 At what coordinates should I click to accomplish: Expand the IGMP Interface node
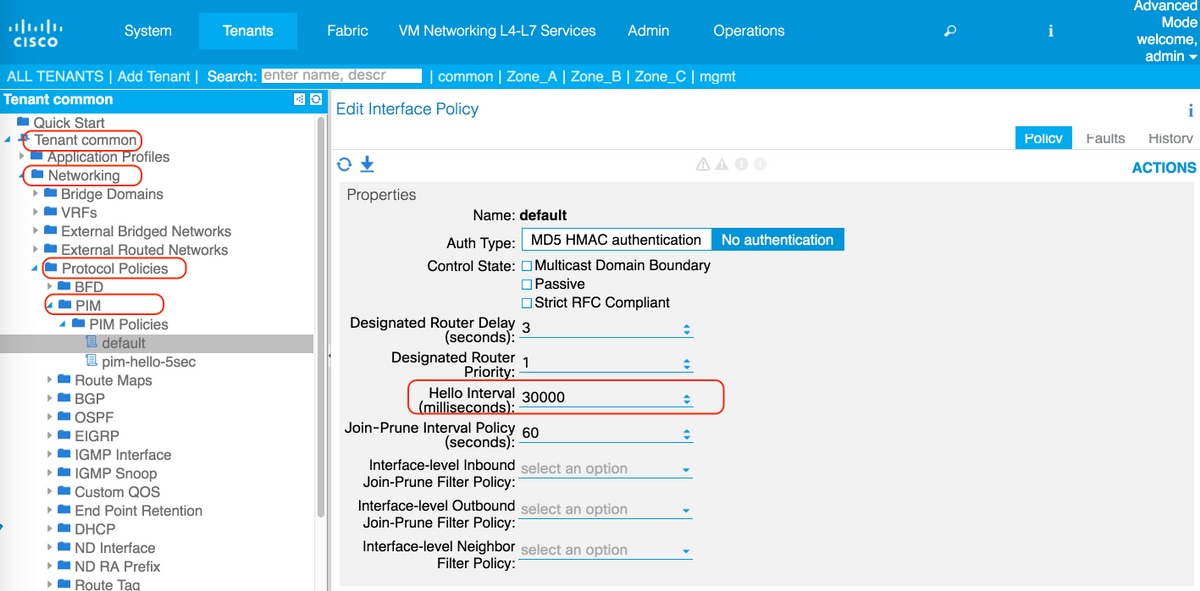[50, 454]
